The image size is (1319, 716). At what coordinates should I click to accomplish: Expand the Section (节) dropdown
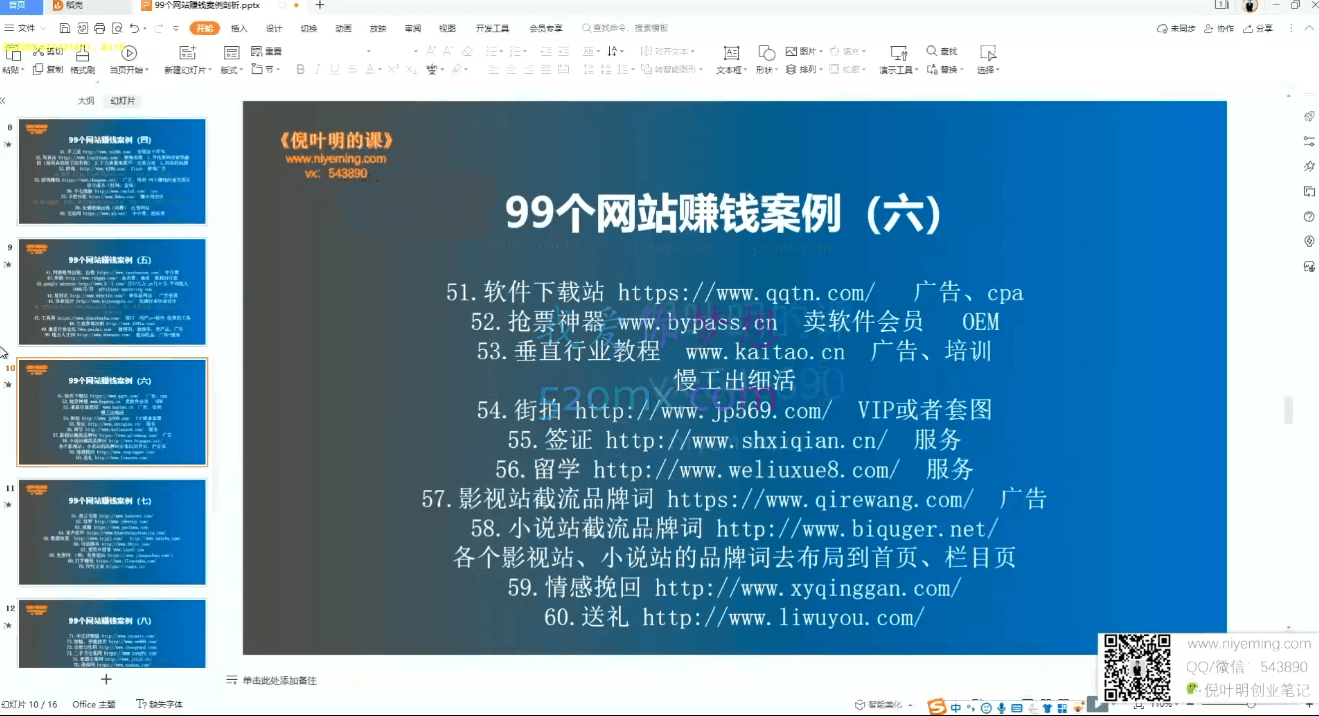pyautogui.click(x=264, y=70)
